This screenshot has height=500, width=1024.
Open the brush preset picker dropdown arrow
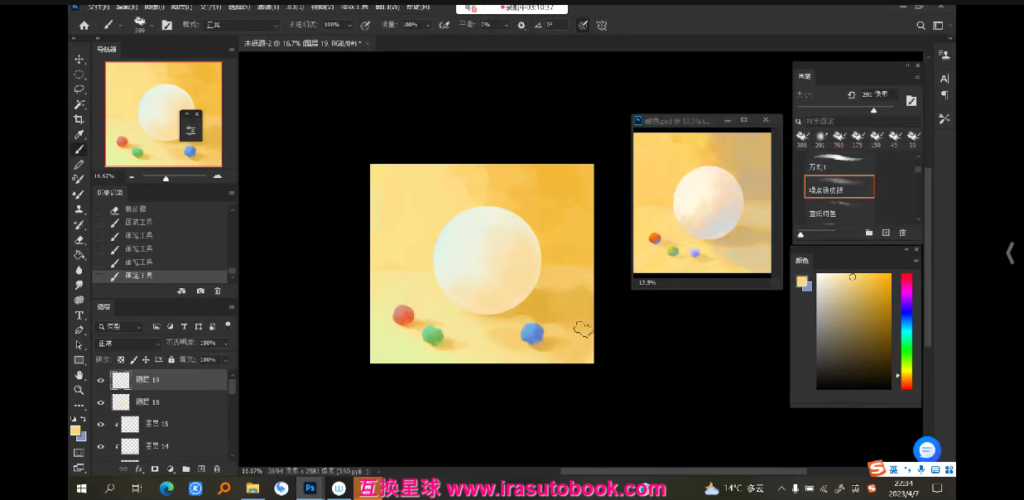click(x=152, y=25)
